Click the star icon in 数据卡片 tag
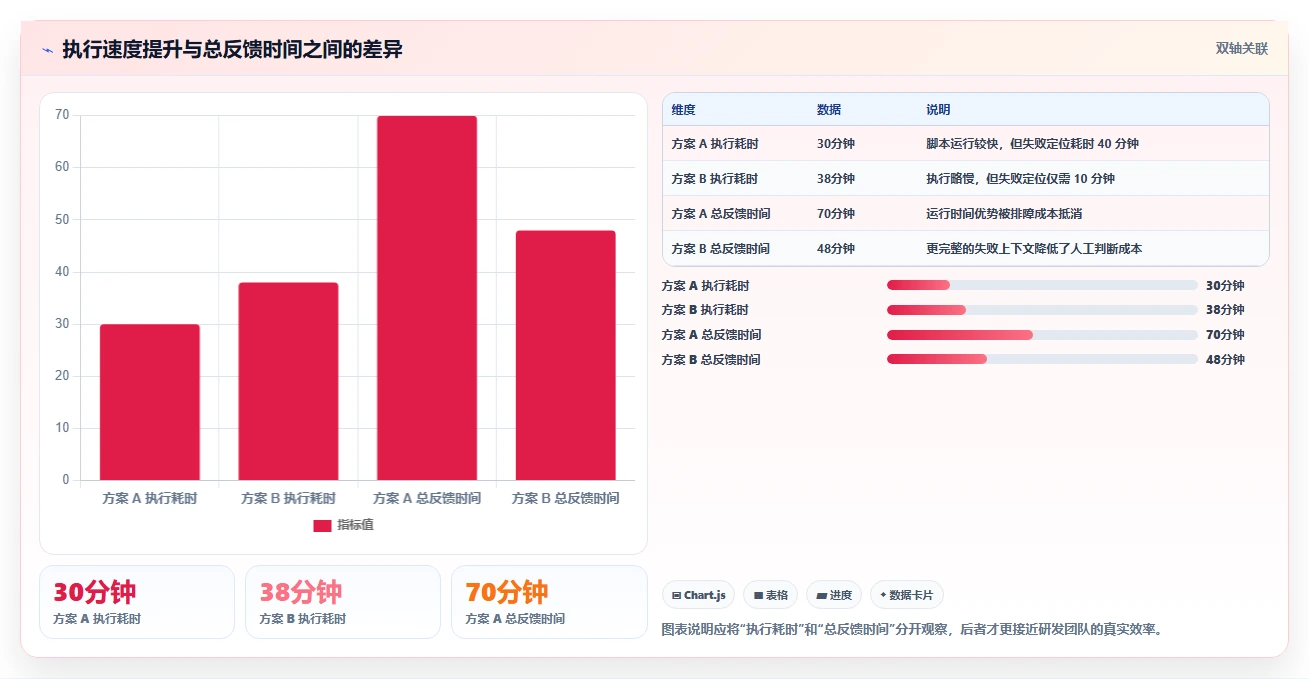Screen dimensions: 1309x679 tap(883, 595)
